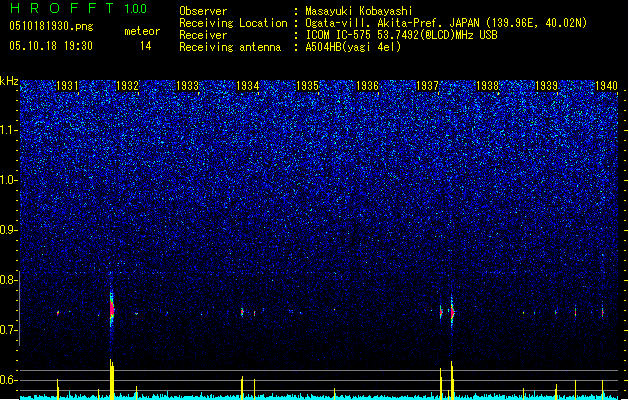Image resolution: width=629 pixels, height=400 pixels.
Task: Click the 1933 time marker
Action: (187, 86)
